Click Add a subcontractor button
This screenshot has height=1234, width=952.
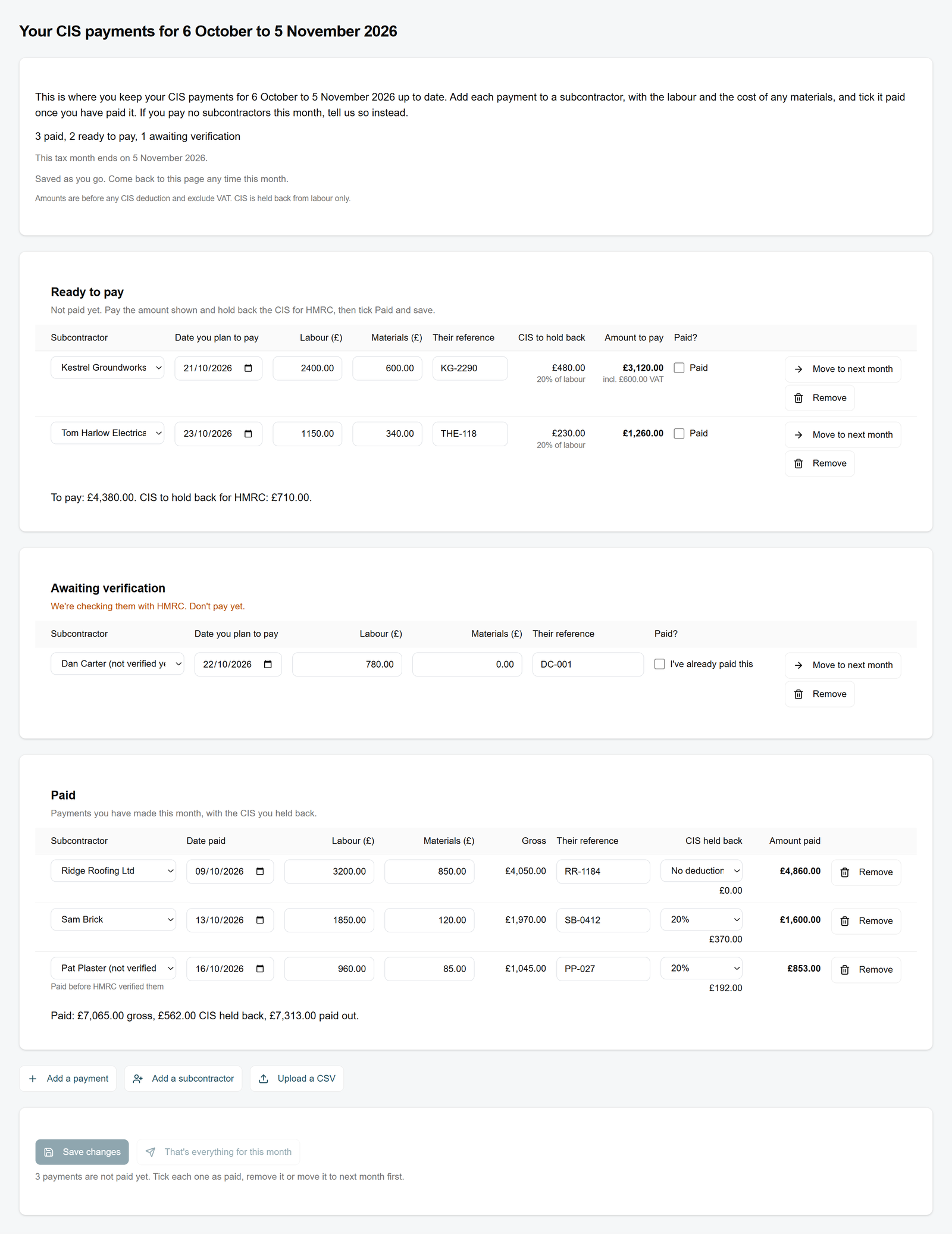183,1079
